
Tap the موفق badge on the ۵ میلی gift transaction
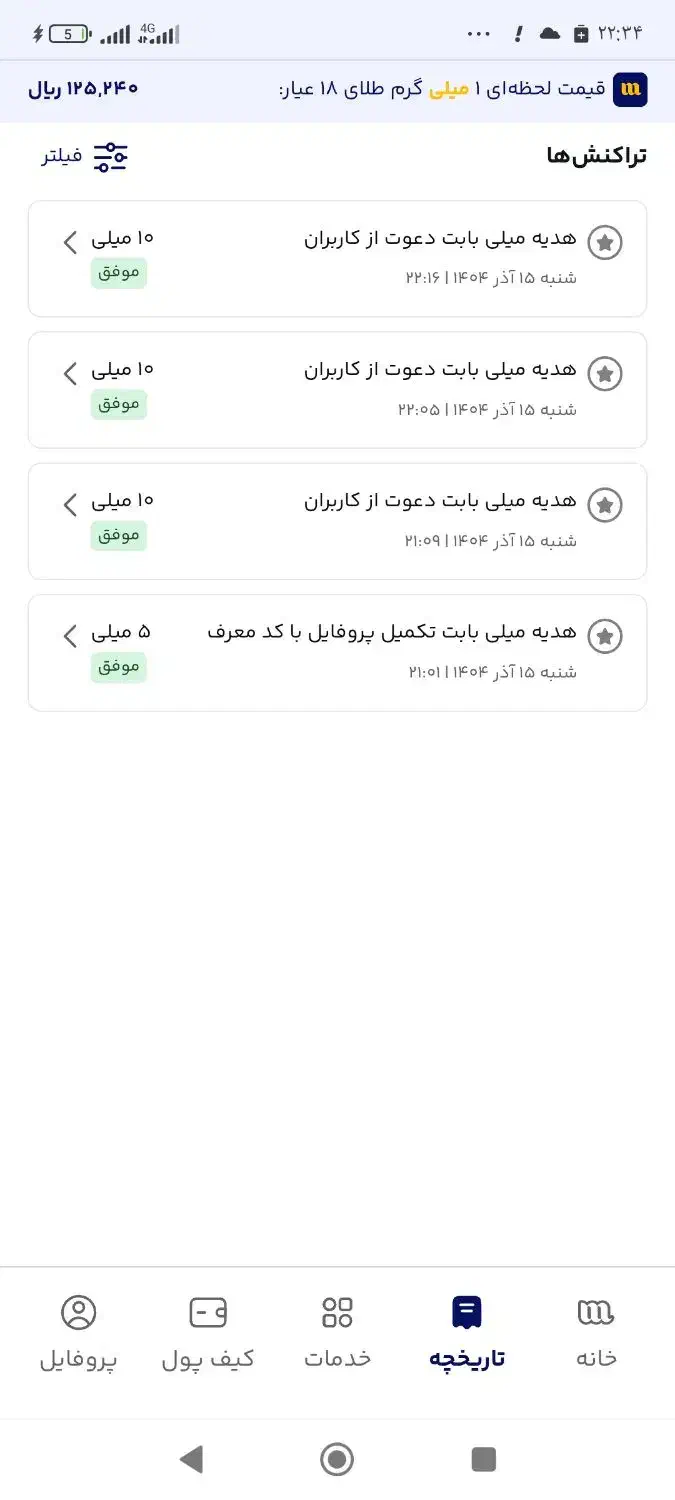(x=118, y=667)
